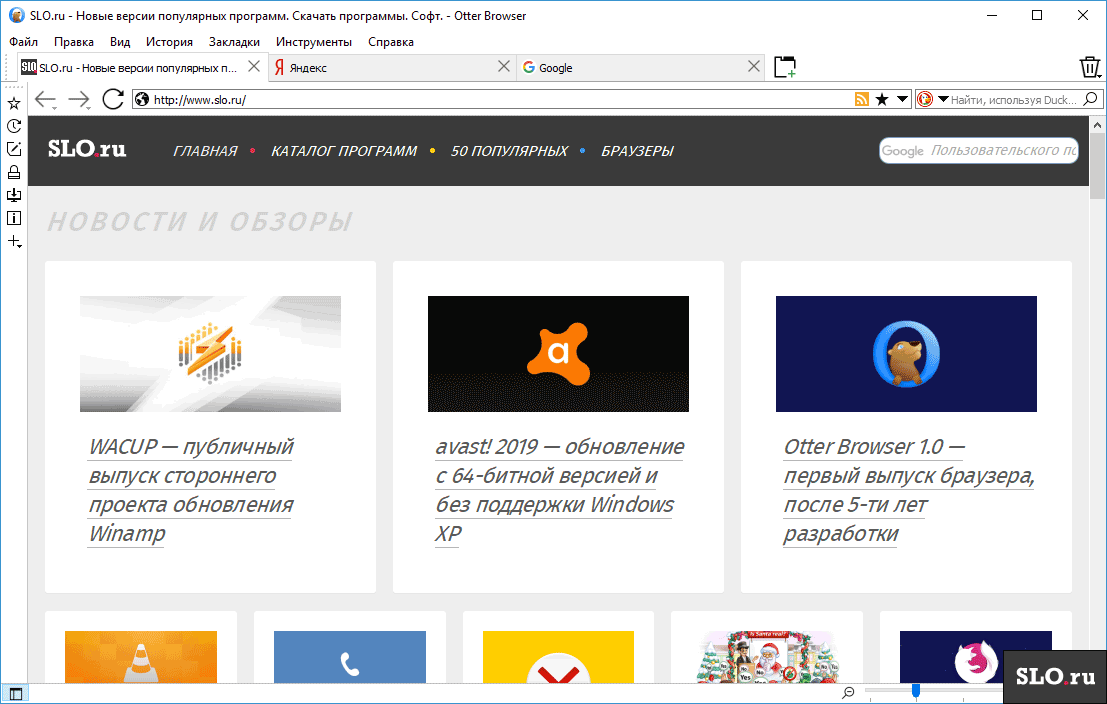Click the scrollbar up arrow
1107x704 pixels.
(x=1097, y=125)
